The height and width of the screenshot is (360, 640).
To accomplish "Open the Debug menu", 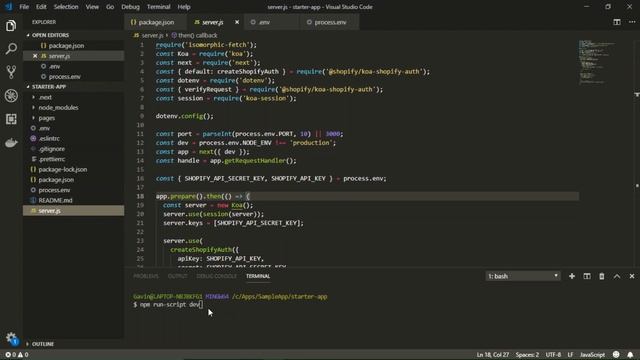I will pos(130,7).
